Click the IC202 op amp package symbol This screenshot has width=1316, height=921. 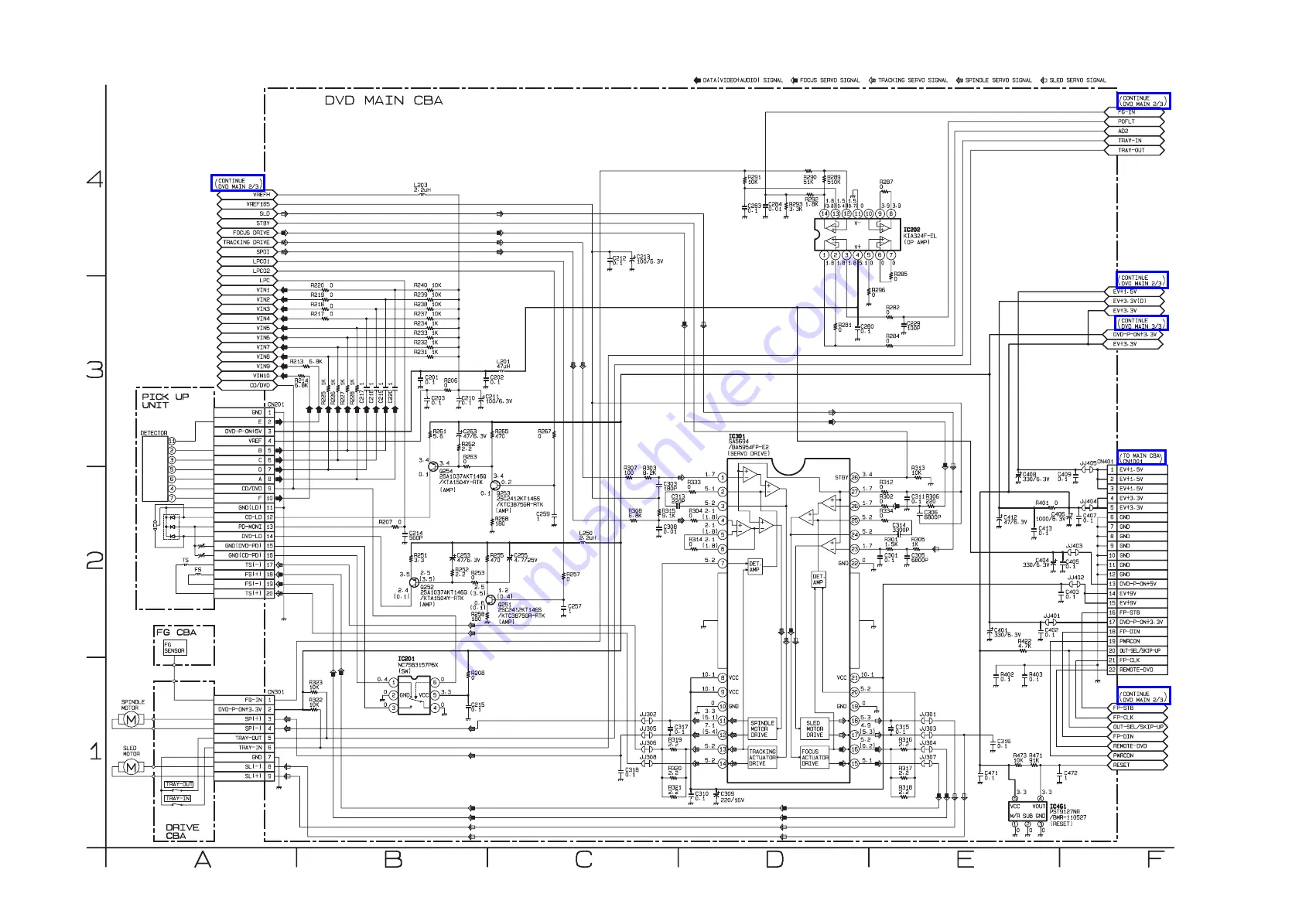(x=857, y=234)
